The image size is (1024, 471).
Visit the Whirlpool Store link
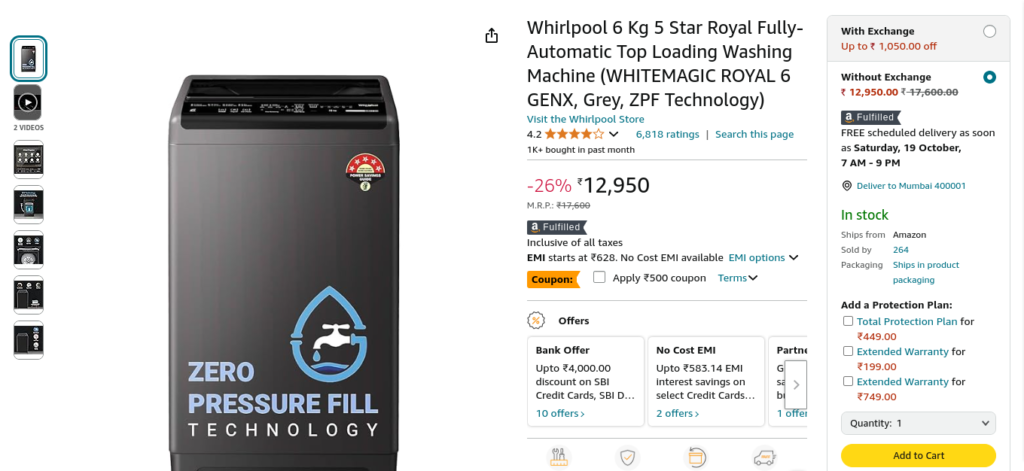(585, 120)
